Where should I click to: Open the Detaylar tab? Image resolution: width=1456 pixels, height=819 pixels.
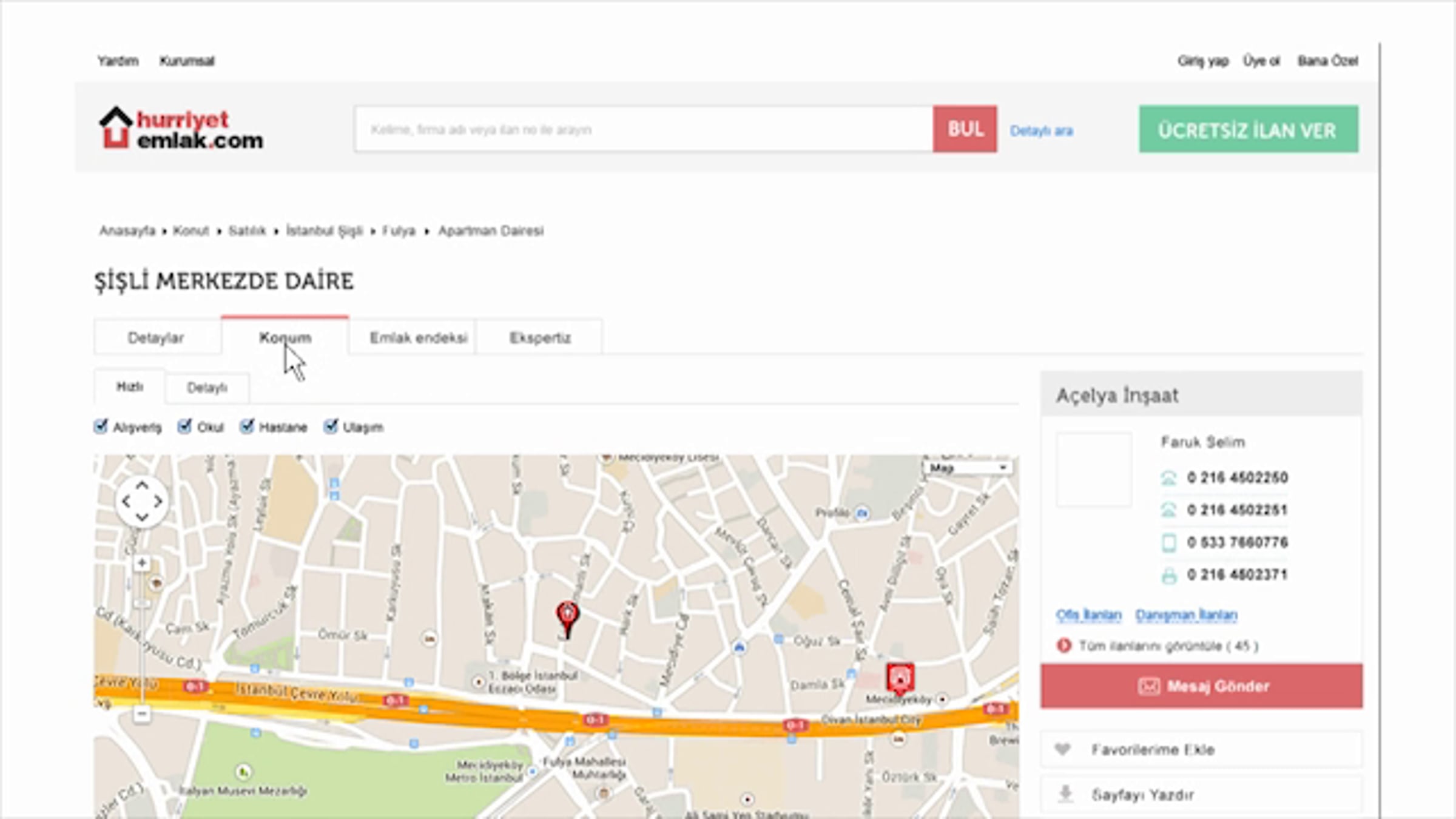[x=156, y=338]
